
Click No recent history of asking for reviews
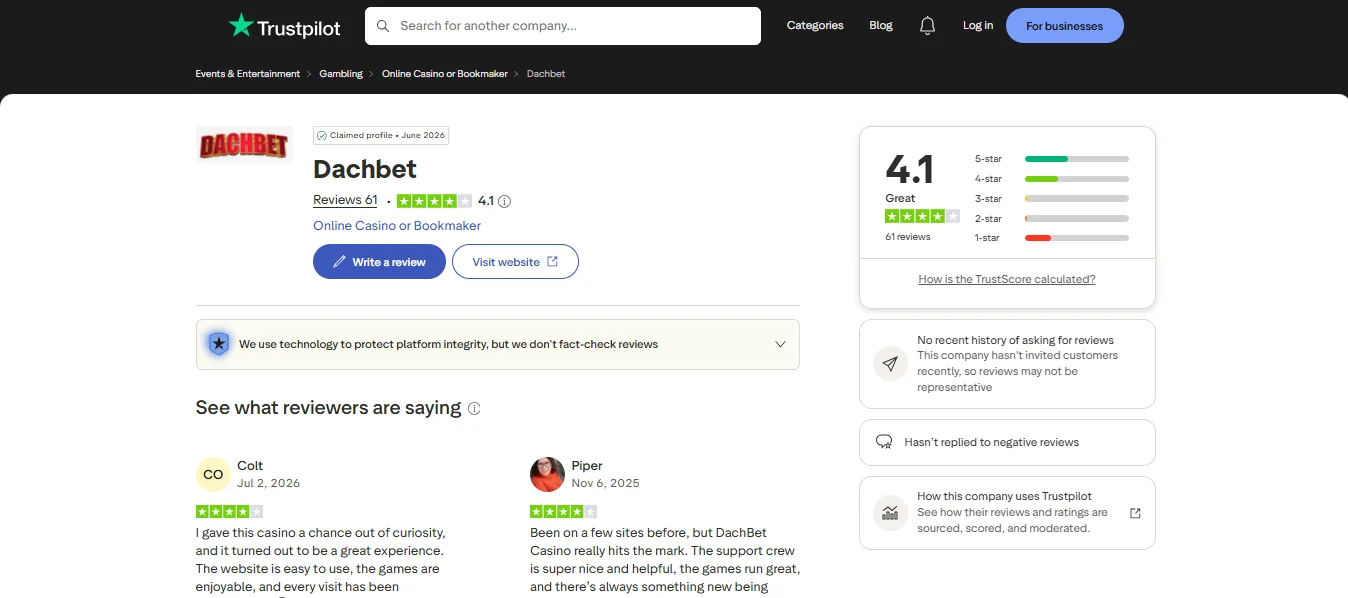pyautogui.click(x=1015, y=341)
